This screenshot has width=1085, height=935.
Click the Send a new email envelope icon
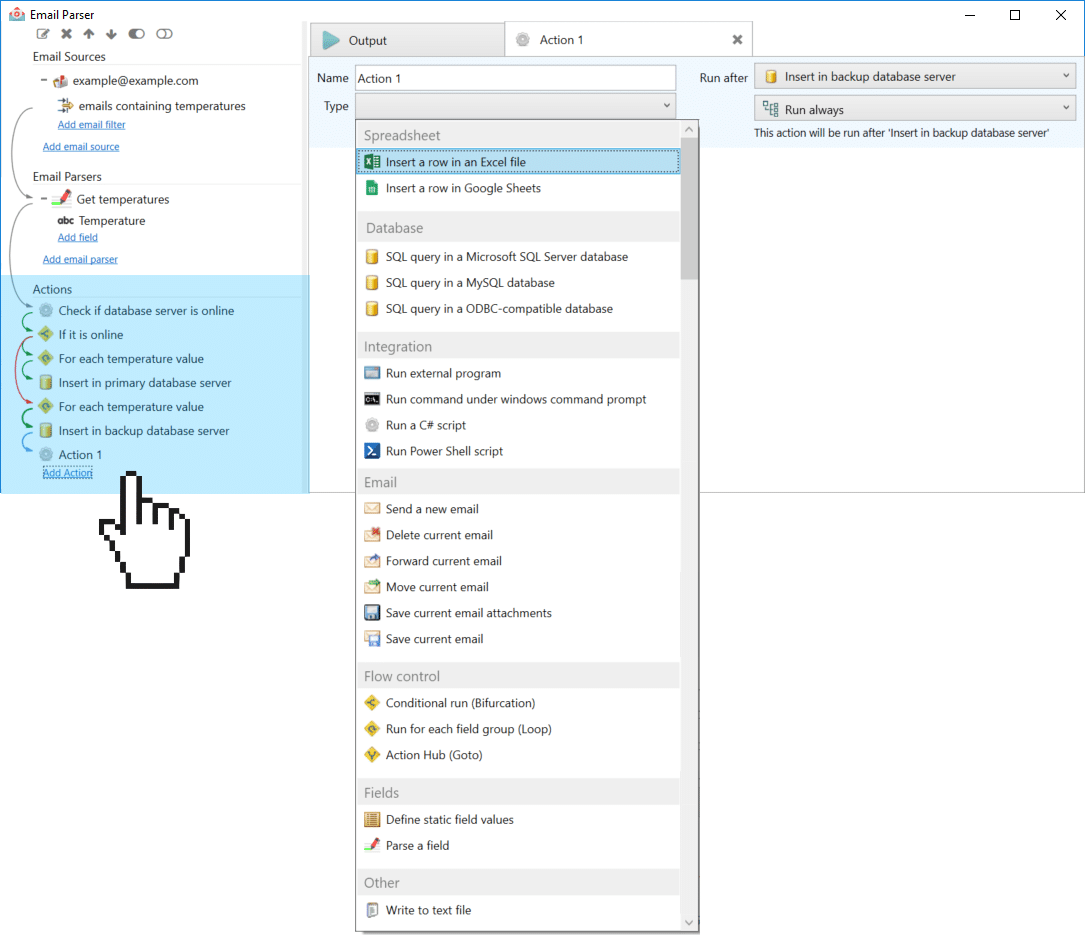click(x=372, y=509)
